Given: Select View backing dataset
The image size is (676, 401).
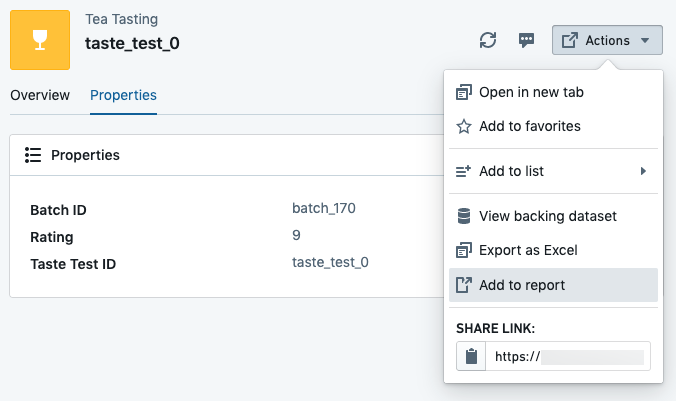Looking at the screenshot, I should point(553,216).
